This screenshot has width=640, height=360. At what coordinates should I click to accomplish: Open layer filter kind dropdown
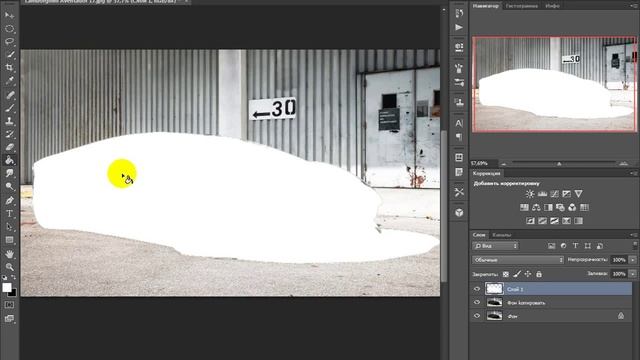pyautogui.click(x=496, y=246)
